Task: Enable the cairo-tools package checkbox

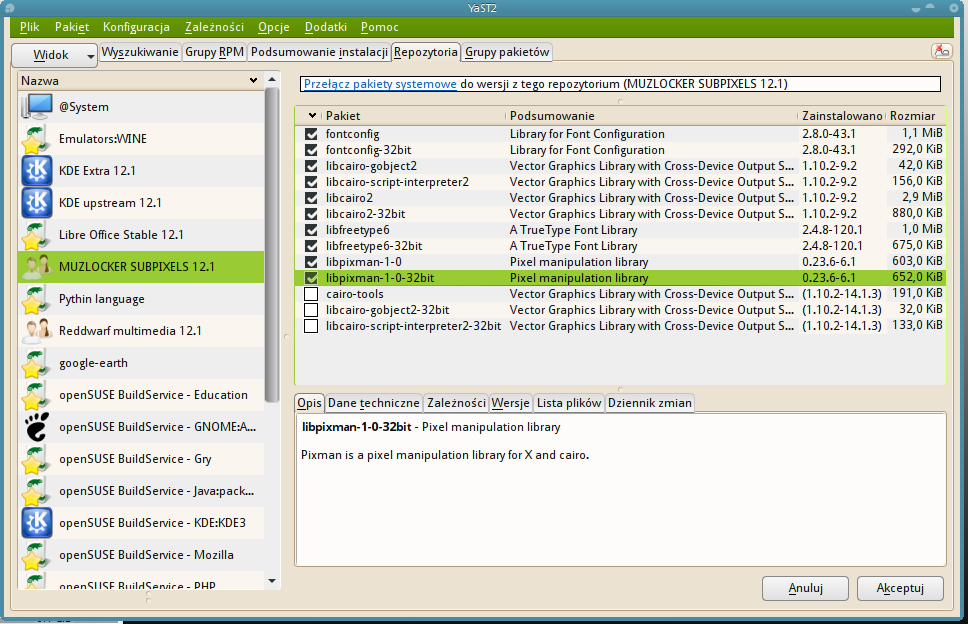Action: 309,293
